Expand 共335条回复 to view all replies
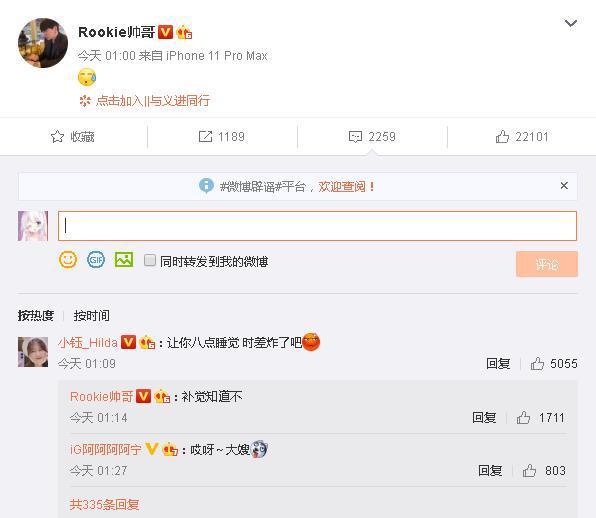 [x=104, y=505]
